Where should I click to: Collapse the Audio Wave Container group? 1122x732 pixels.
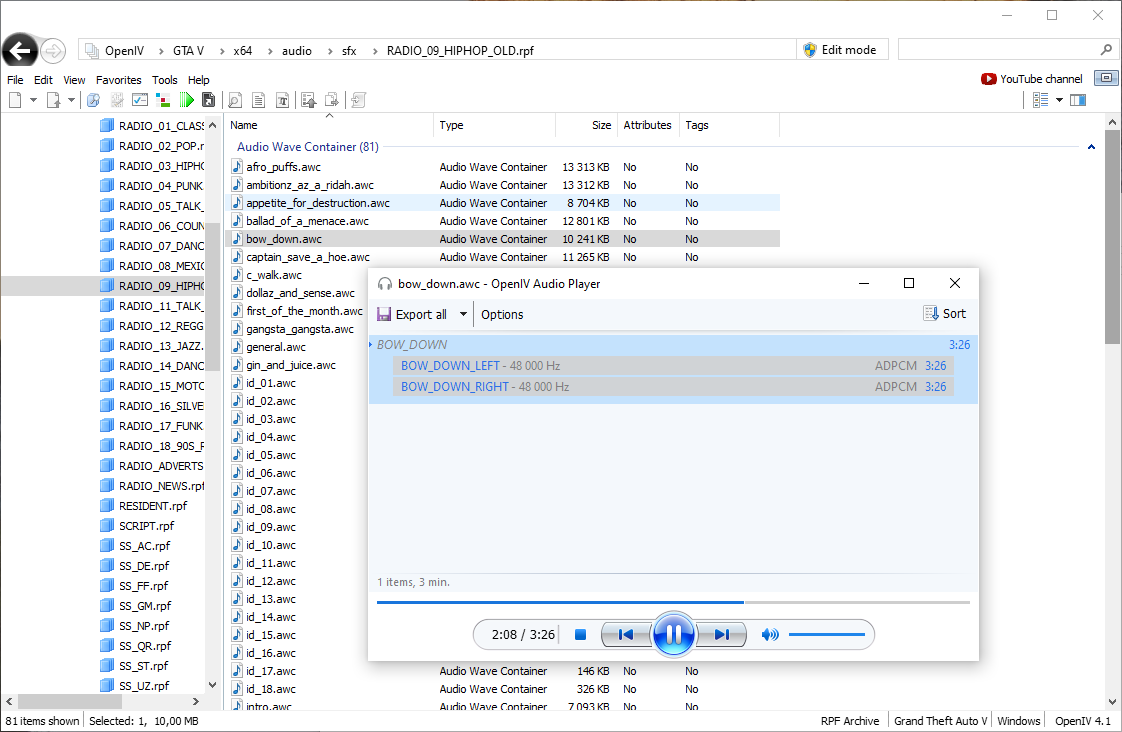coord(1091,147)
